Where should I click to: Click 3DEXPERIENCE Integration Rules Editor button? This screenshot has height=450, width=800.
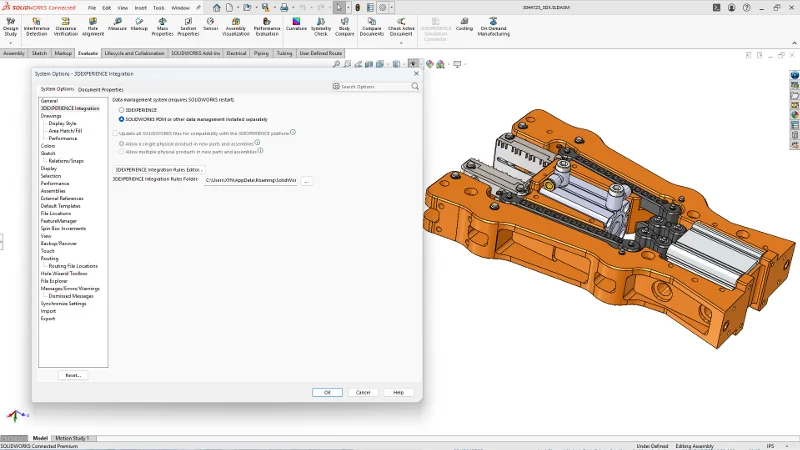(159, 170)
